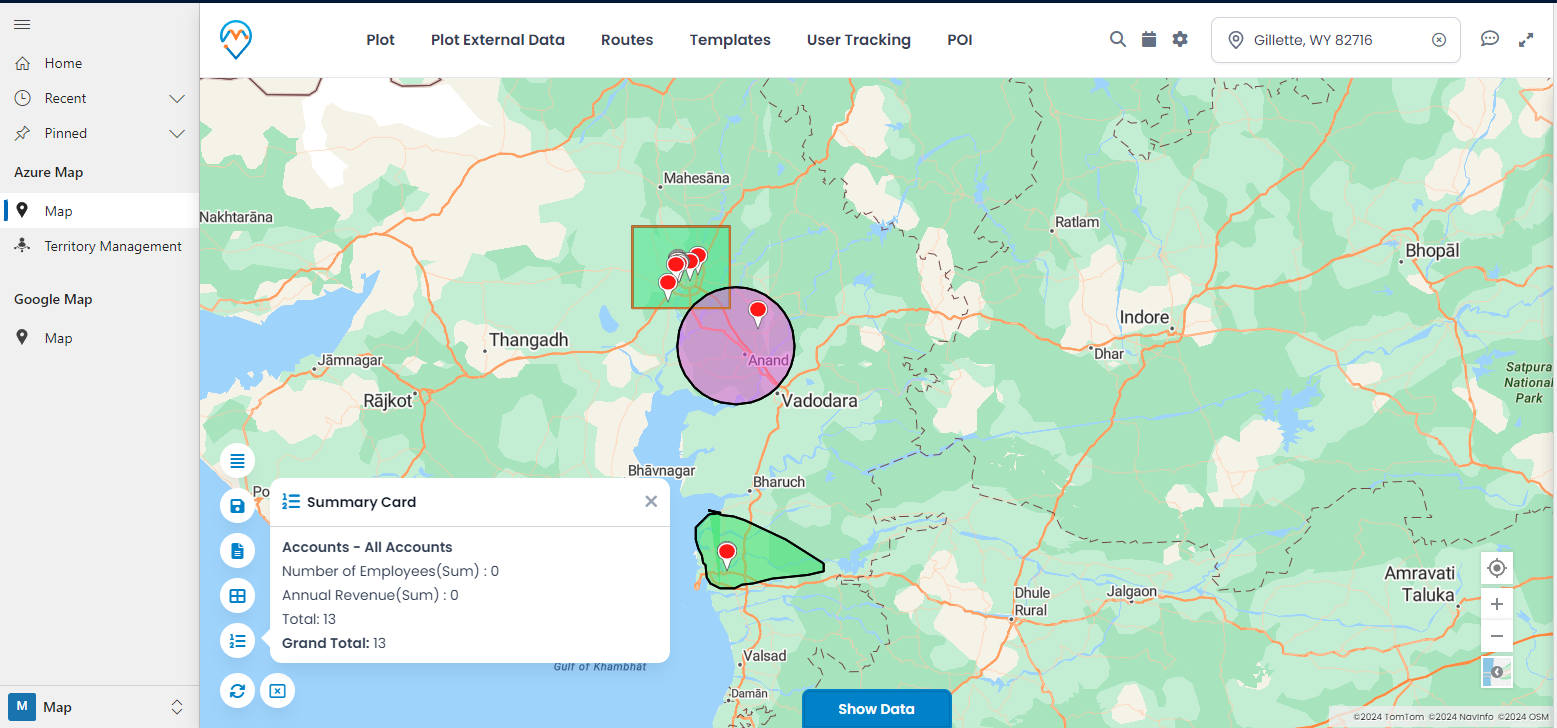
Task: Click the MappyField logo icon
Action: (236, 40)
